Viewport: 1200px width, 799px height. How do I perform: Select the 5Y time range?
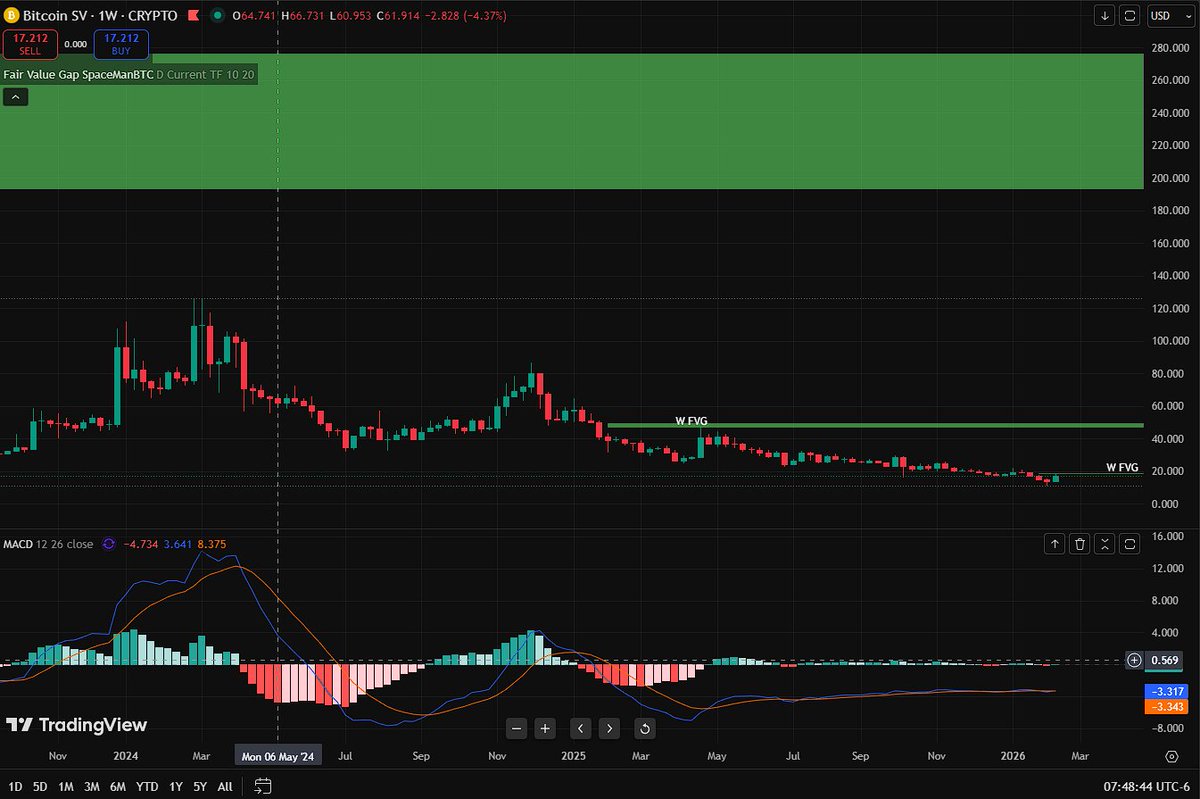[200, 787]
